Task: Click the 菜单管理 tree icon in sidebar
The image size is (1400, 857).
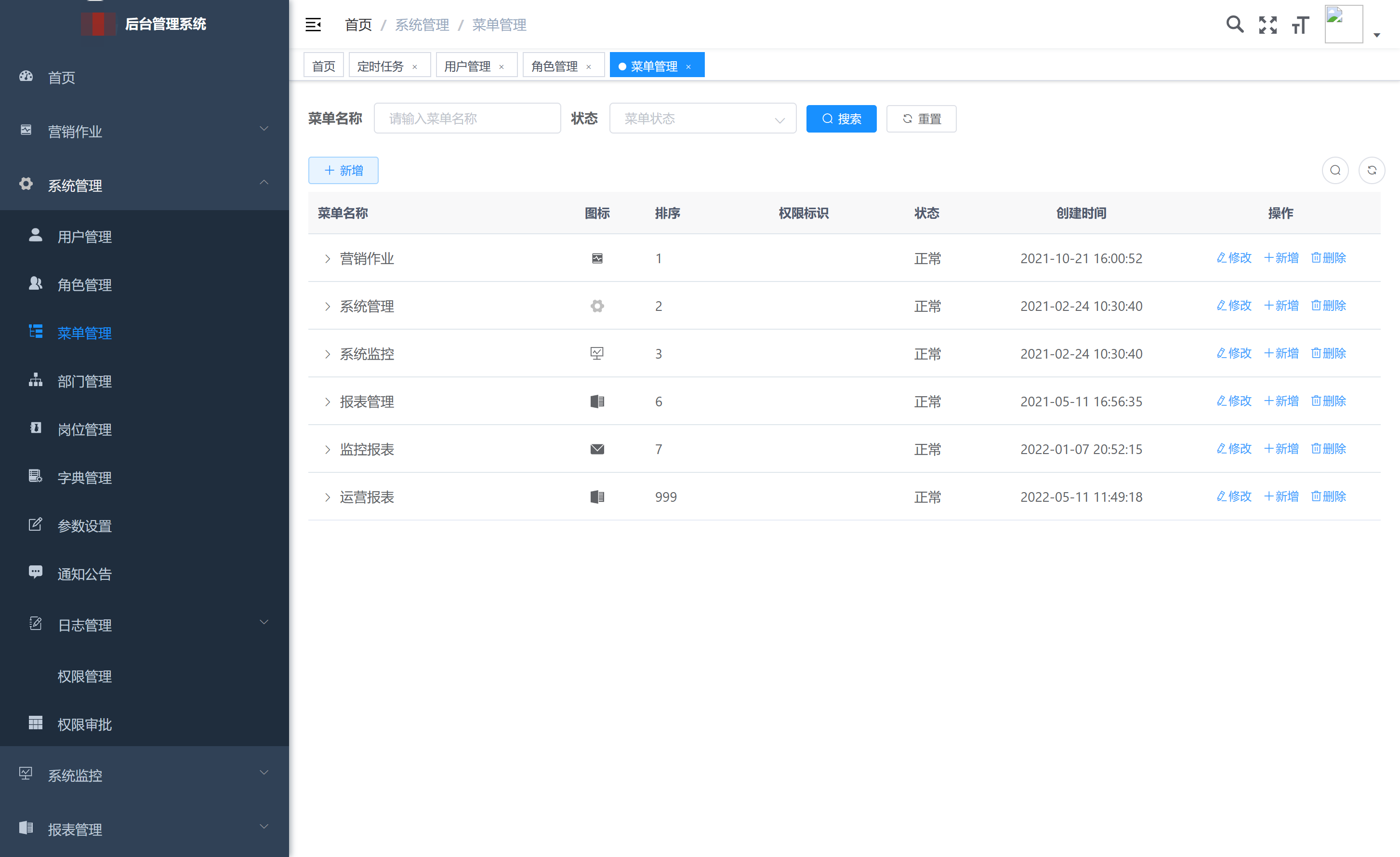Action: pyautogui.click(x=35, y=331)
